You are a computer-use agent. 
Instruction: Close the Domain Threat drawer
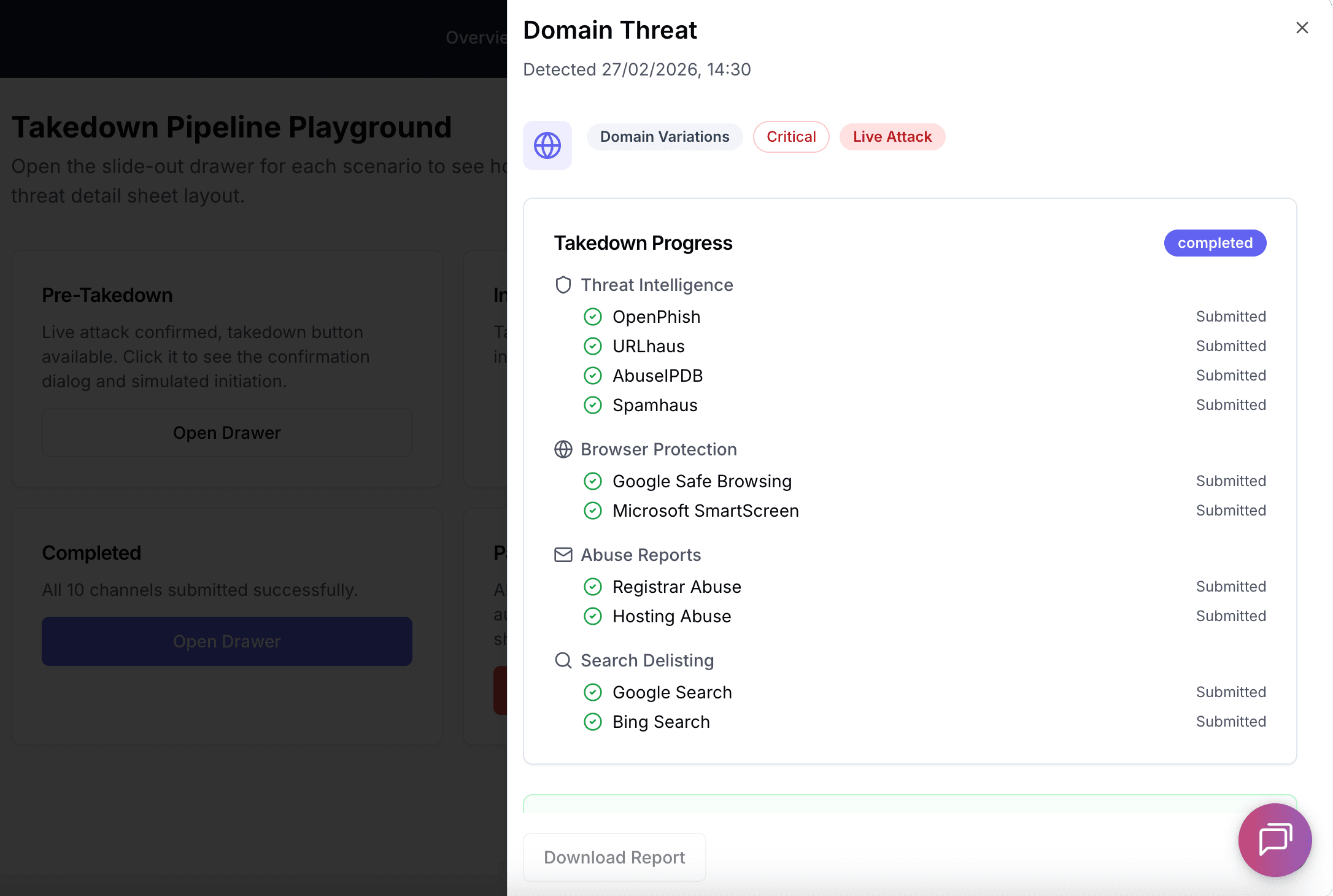1302,28
